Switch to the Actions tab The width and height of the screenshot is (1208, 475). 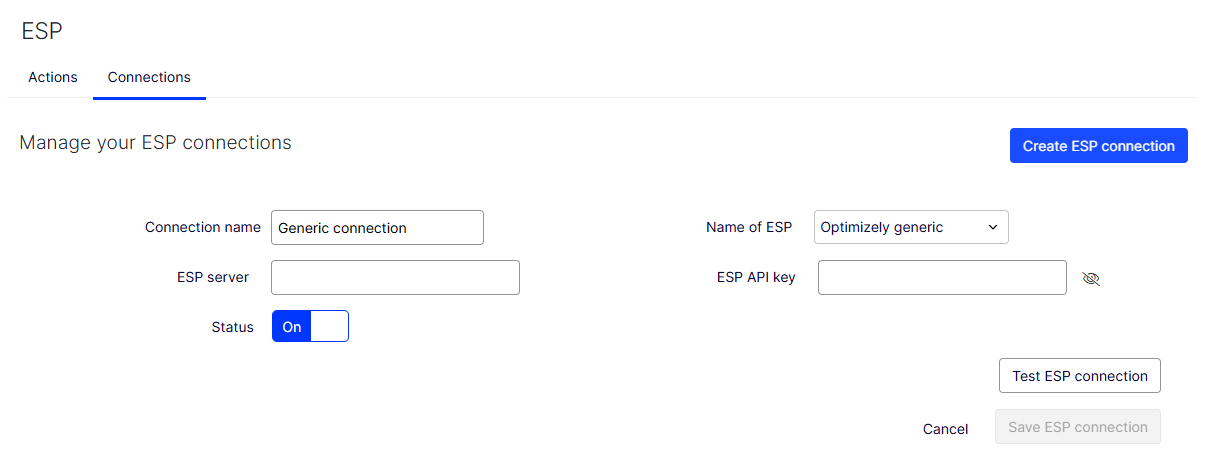53,77
